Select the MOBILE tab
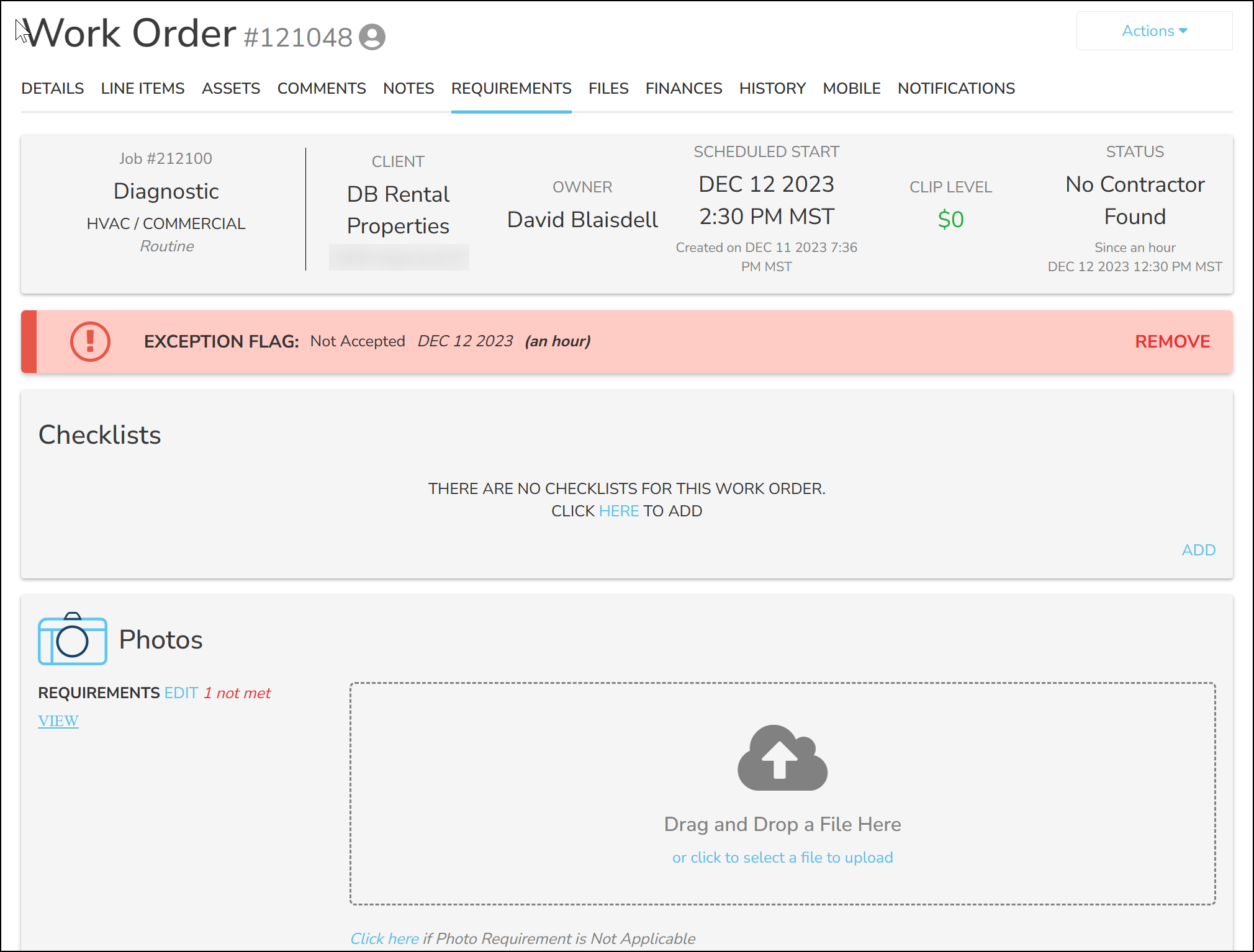 [851, 88]
